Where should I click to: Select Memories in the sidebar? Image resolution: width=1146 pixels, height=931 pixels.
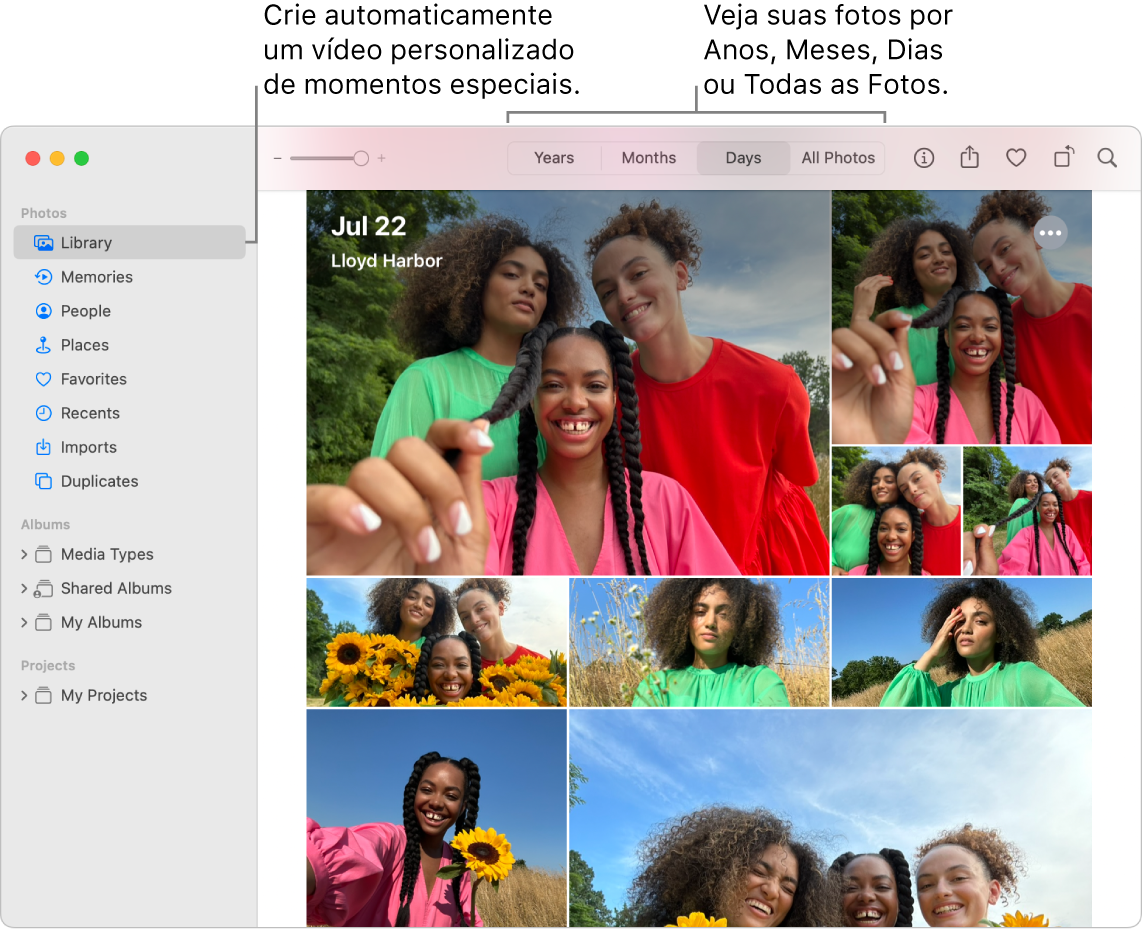pos(92,277)
